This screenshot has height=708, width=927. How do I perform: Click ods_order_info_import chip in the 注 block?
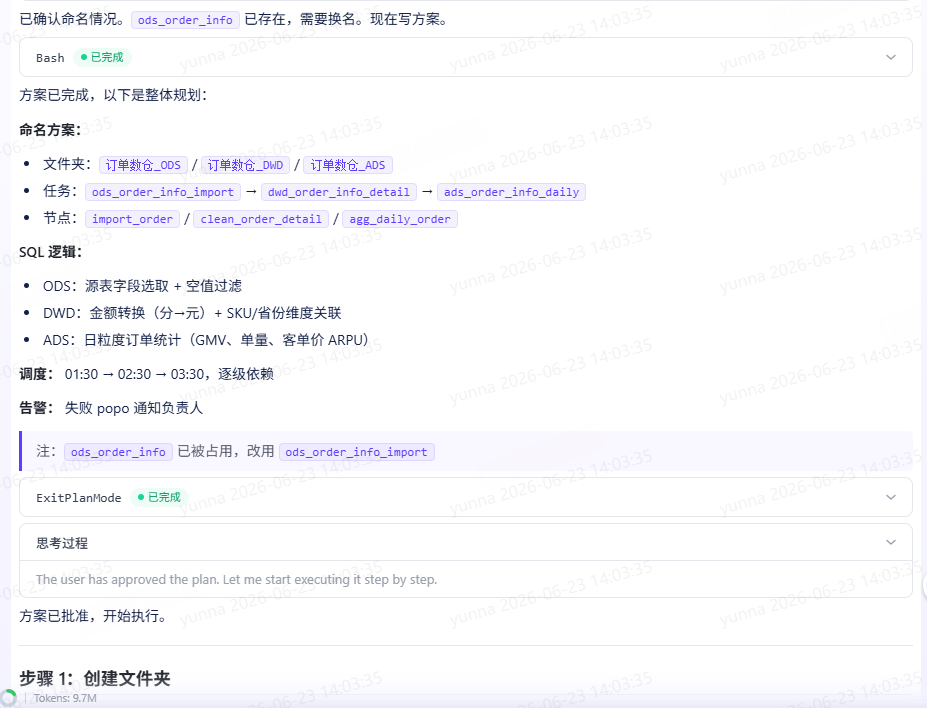pyautogui.click(x=356, y=452)
